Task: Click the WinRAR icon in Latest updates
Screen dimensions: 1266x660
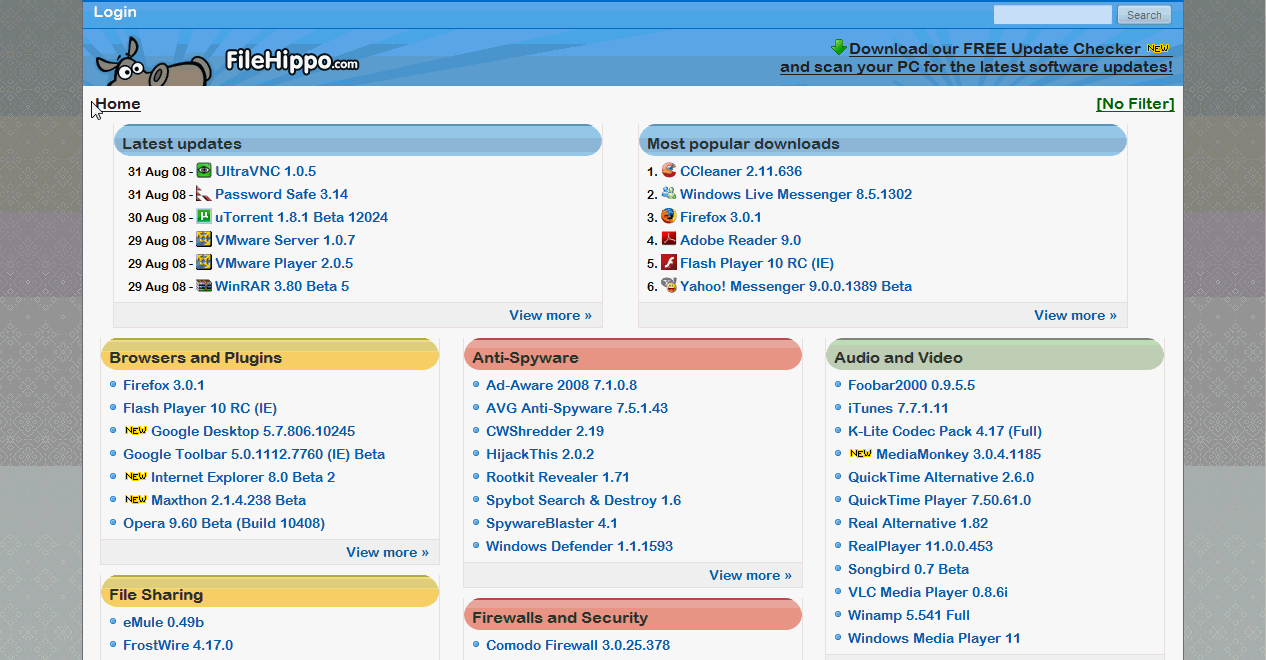Action: (x=204, y=286)
